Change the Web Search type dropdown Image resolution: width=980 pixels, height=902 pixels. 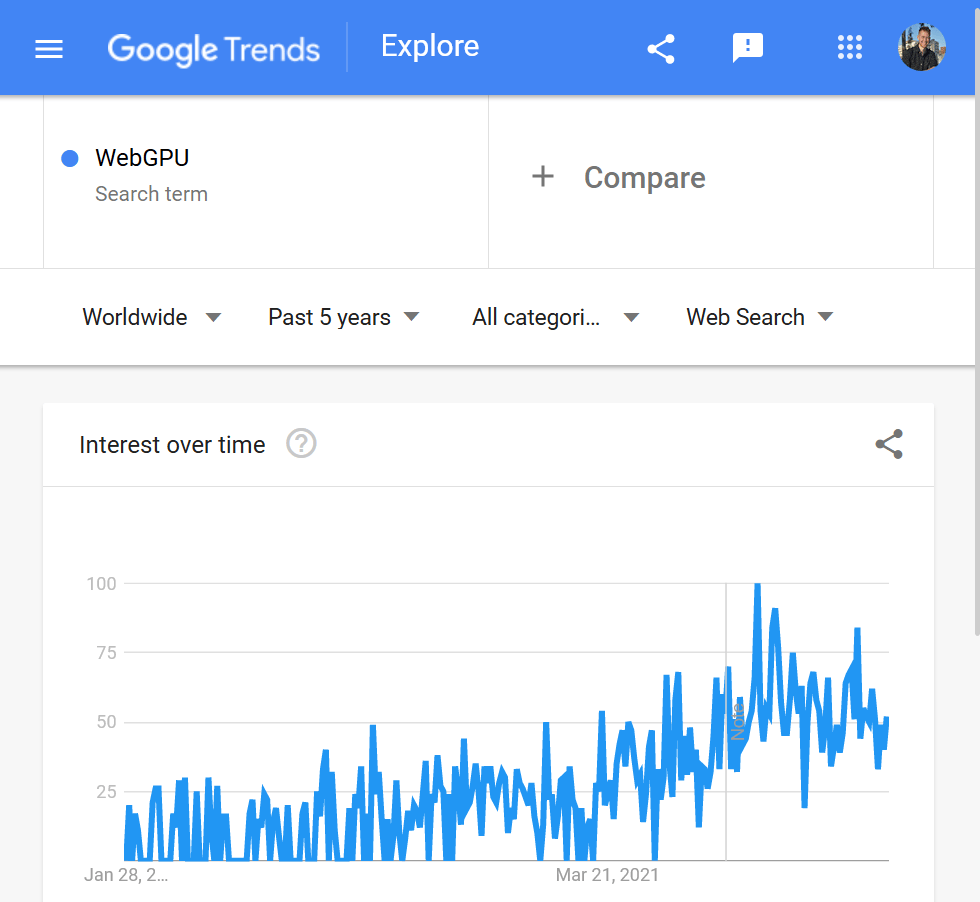tap(759, 317)
